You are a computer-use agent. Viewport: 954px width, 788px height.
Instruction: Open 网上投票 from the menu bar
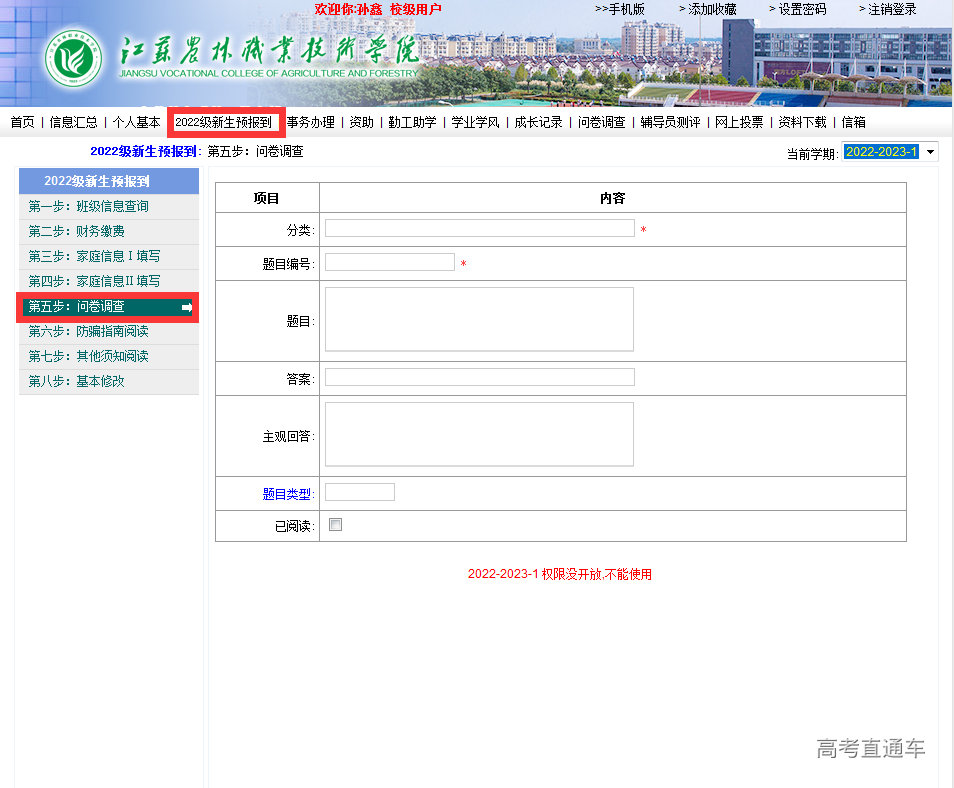[739, 122]
